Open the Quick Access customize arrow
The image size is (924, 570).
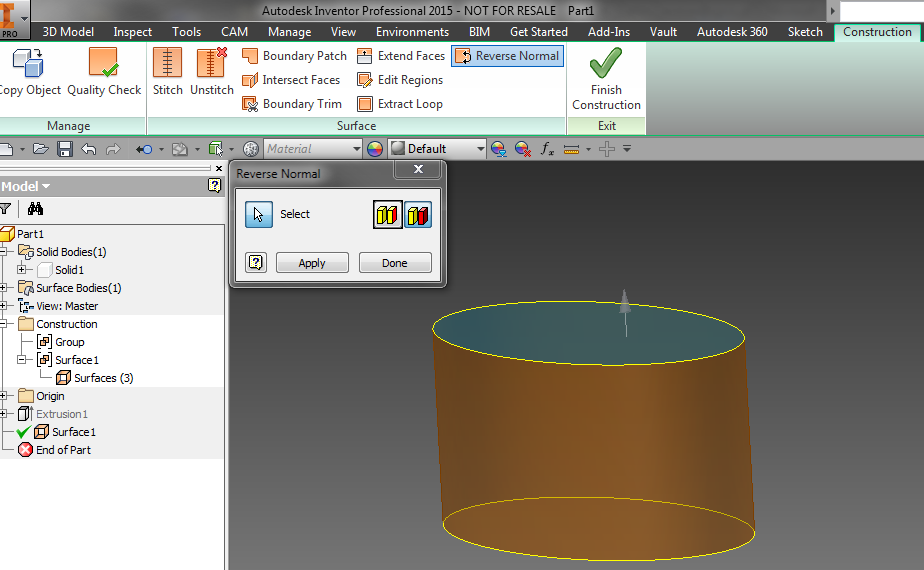[627, 149]
